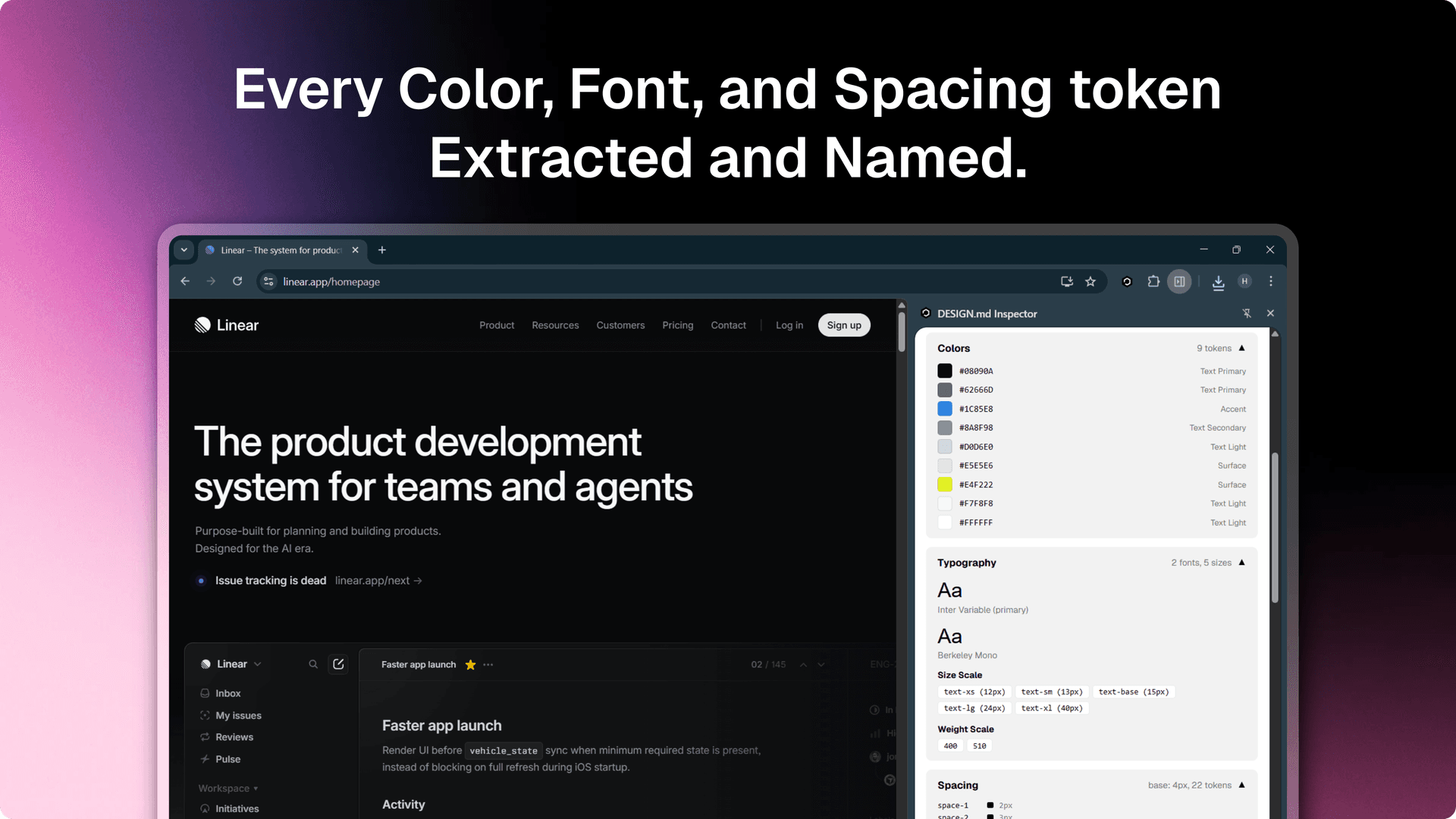
Task: Click the #F7F8F8 hex value
Action: point(976,504)
